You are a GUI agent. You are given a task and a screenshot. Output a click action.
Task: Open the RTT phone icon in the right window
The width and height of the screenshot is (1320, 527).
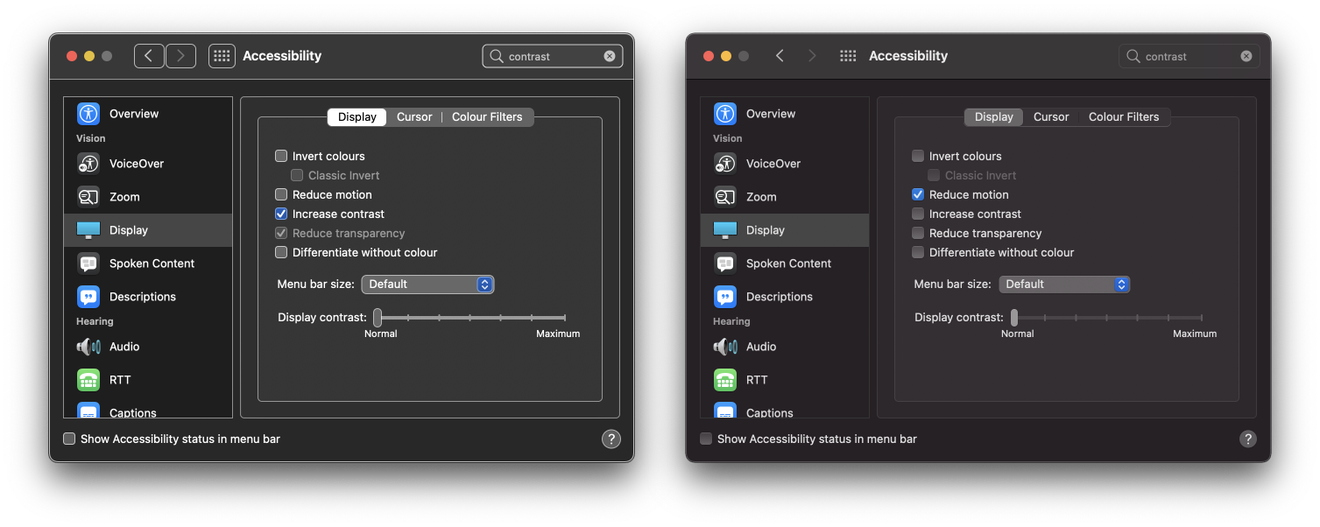[725, 380]
